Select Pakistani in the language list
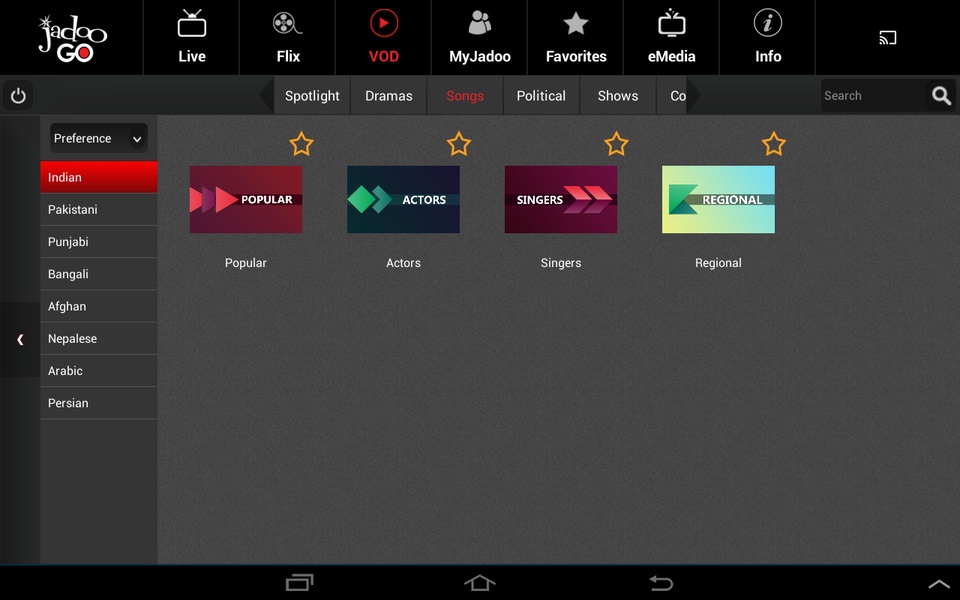The width and height of the screenshot is (960, 600). click(99, 209)
